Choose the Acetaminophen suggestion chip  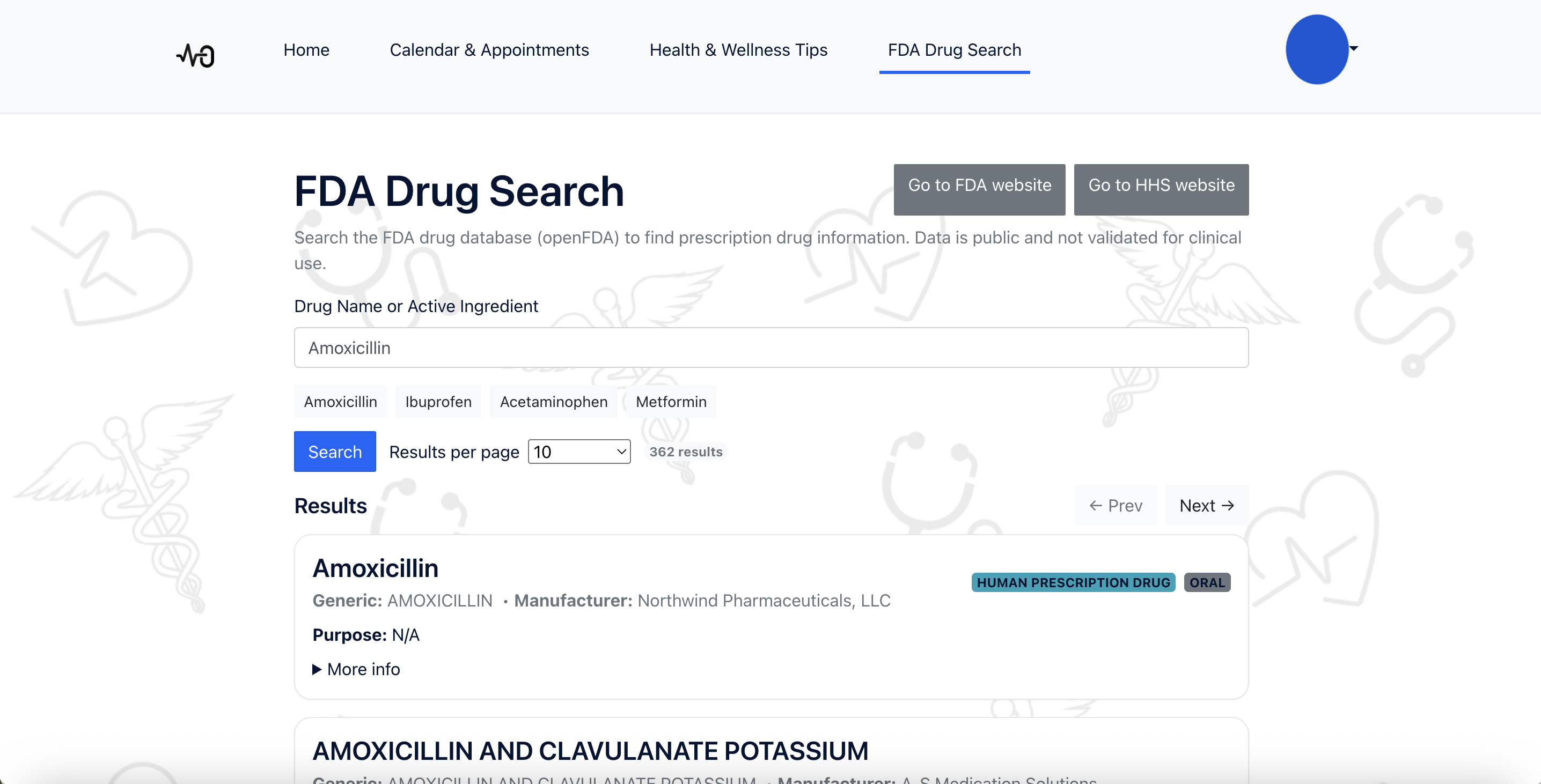point(553,402)
